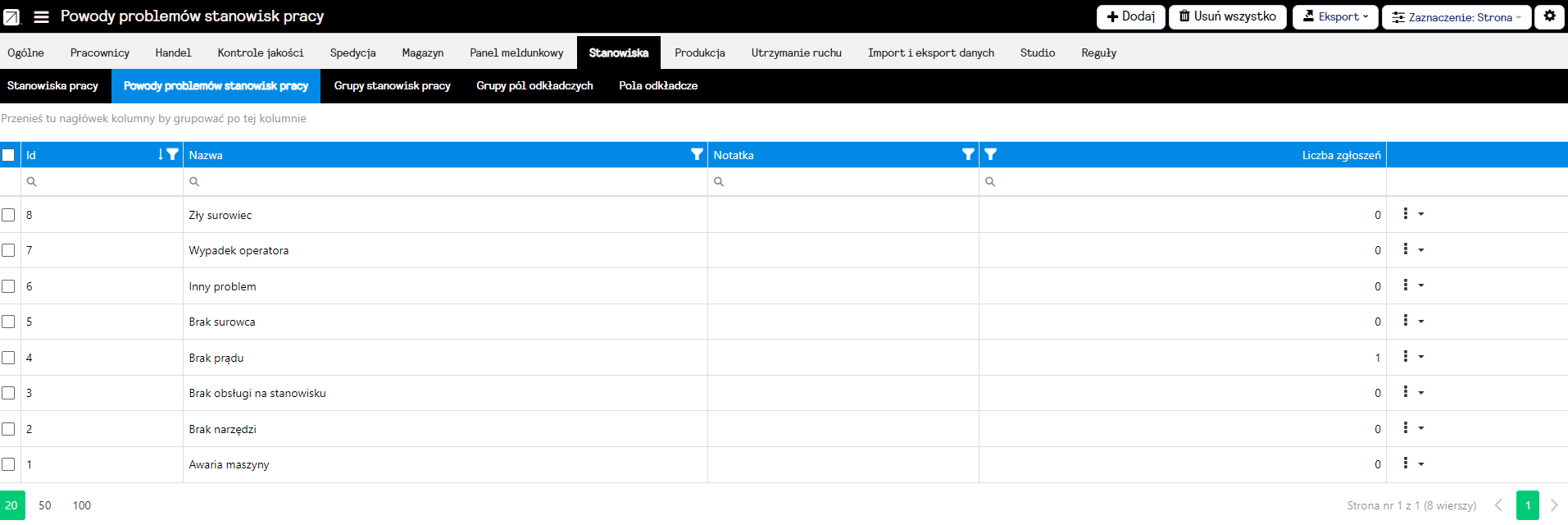
Task: Expand actions arrow for Awaria maszyny row
Action: click(x=1421, y=464)
